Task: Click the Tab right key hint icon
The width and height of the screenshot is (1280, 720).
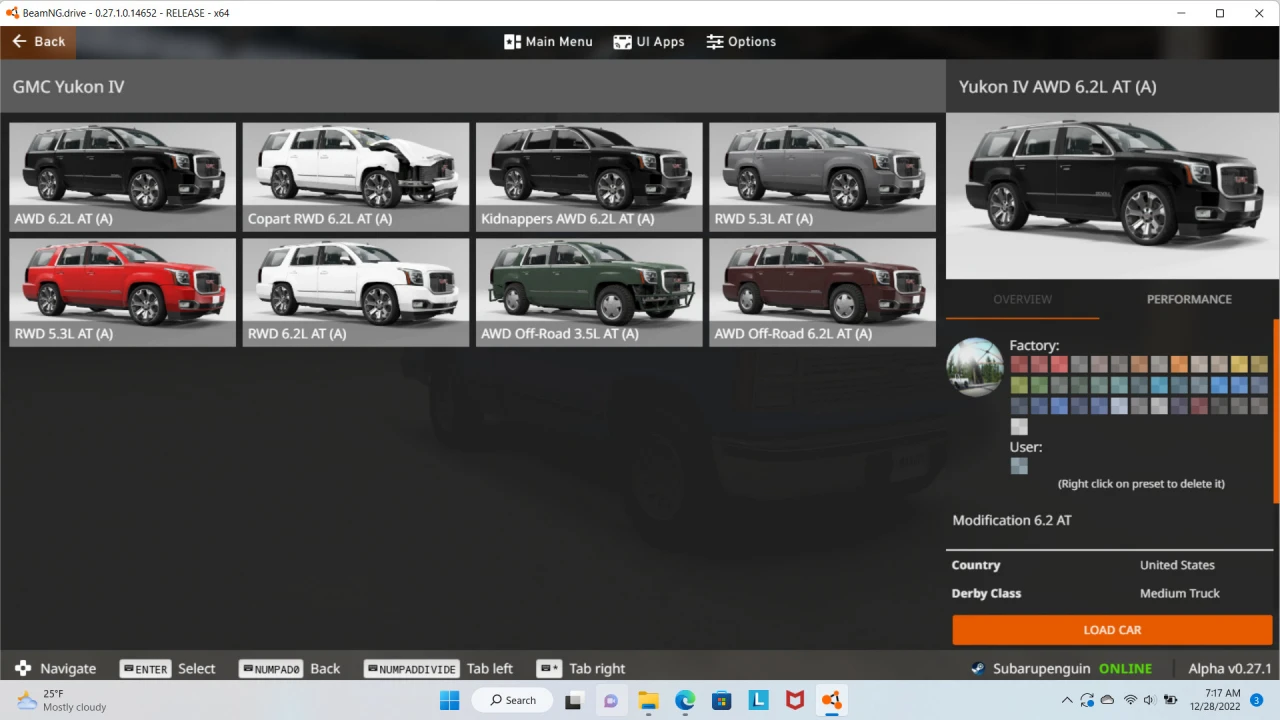Action: (548, 668)
